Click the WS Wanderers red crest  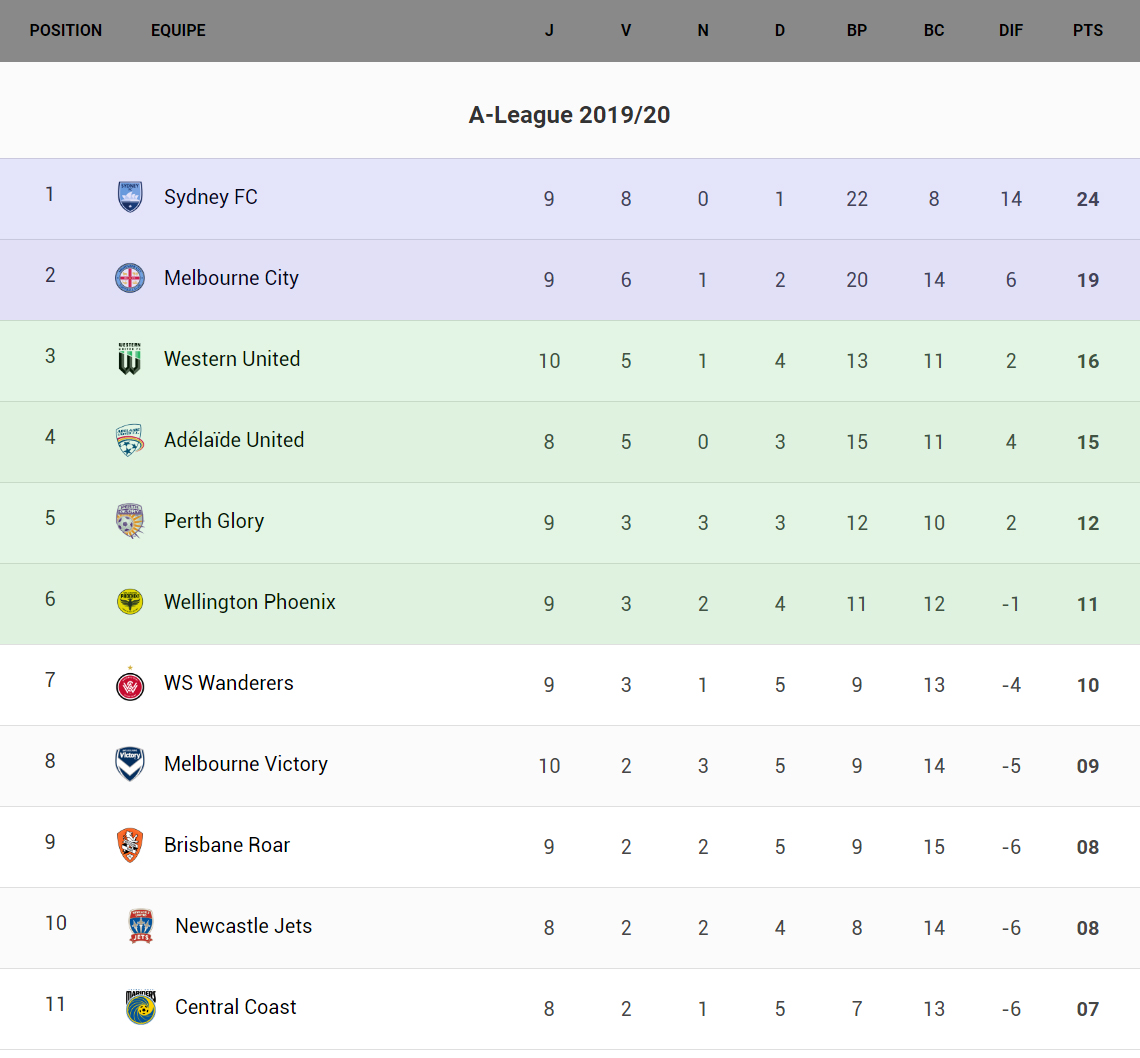tap(130, 684)
